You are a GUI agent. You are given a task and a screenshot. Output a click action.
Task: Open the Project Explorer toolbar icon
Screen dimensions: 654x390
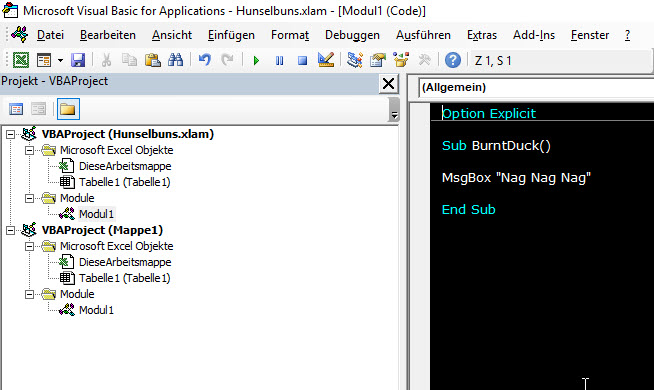tap(355, 60)
